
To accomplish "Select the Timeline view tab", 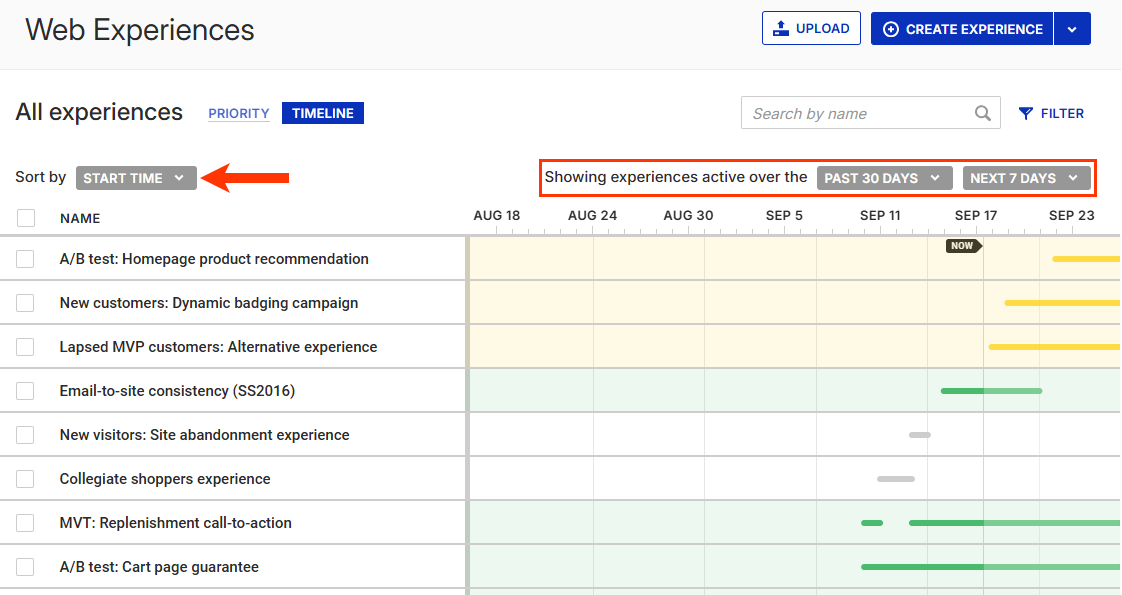I will (x=323, y=114).
